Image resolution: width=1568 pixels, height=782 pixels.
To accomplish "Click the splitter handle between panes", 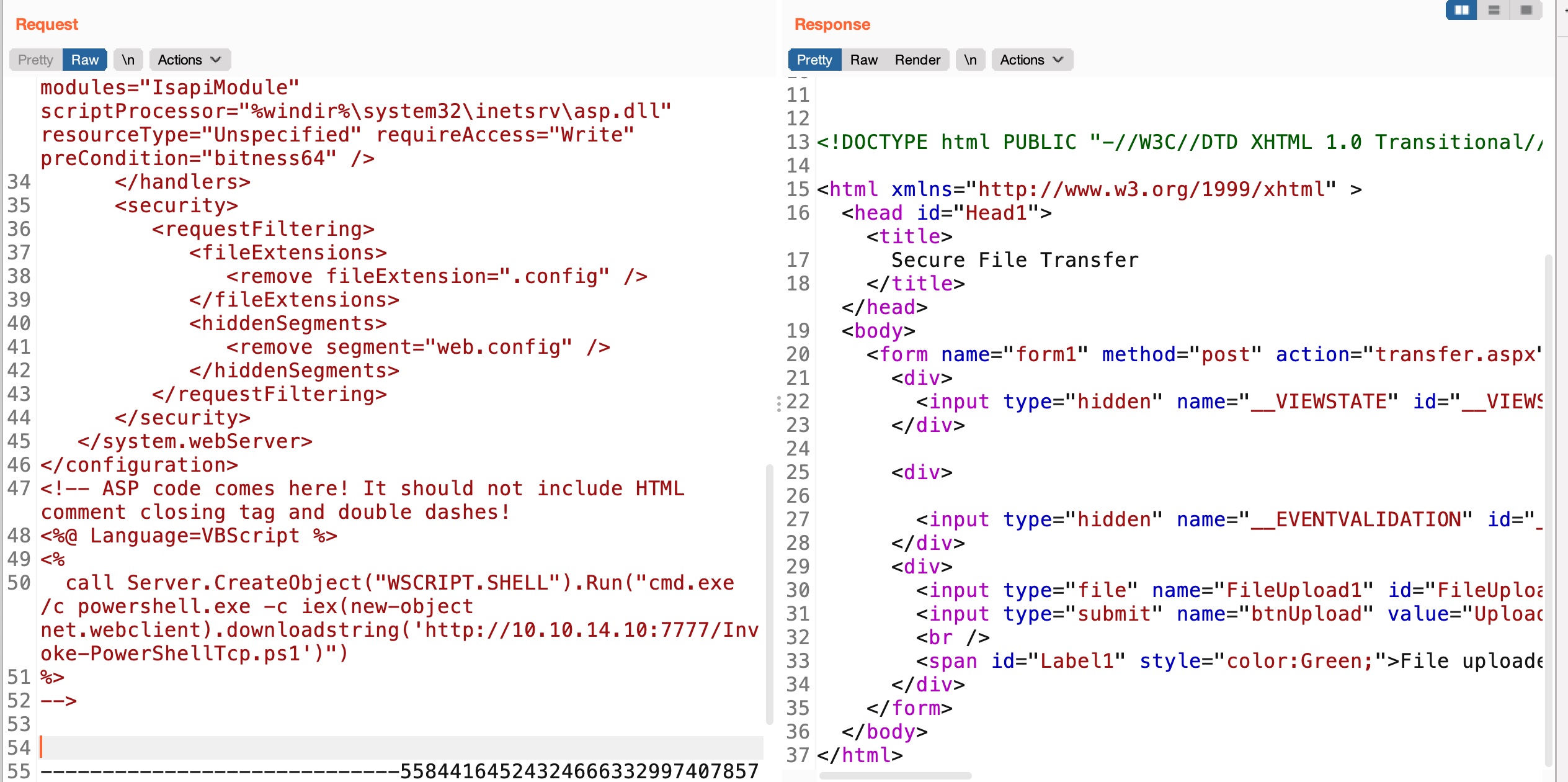I will point(778,404).
